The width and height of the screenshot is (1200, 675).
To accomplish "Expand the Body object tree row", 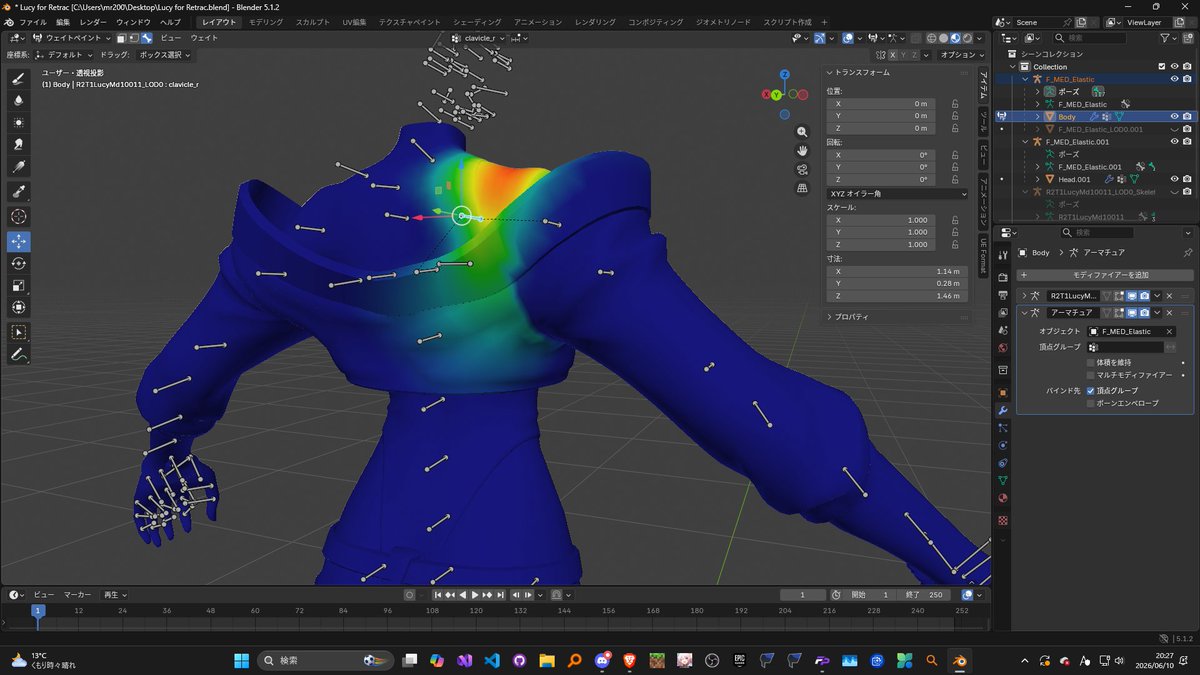I will [x=1036, y=117].
